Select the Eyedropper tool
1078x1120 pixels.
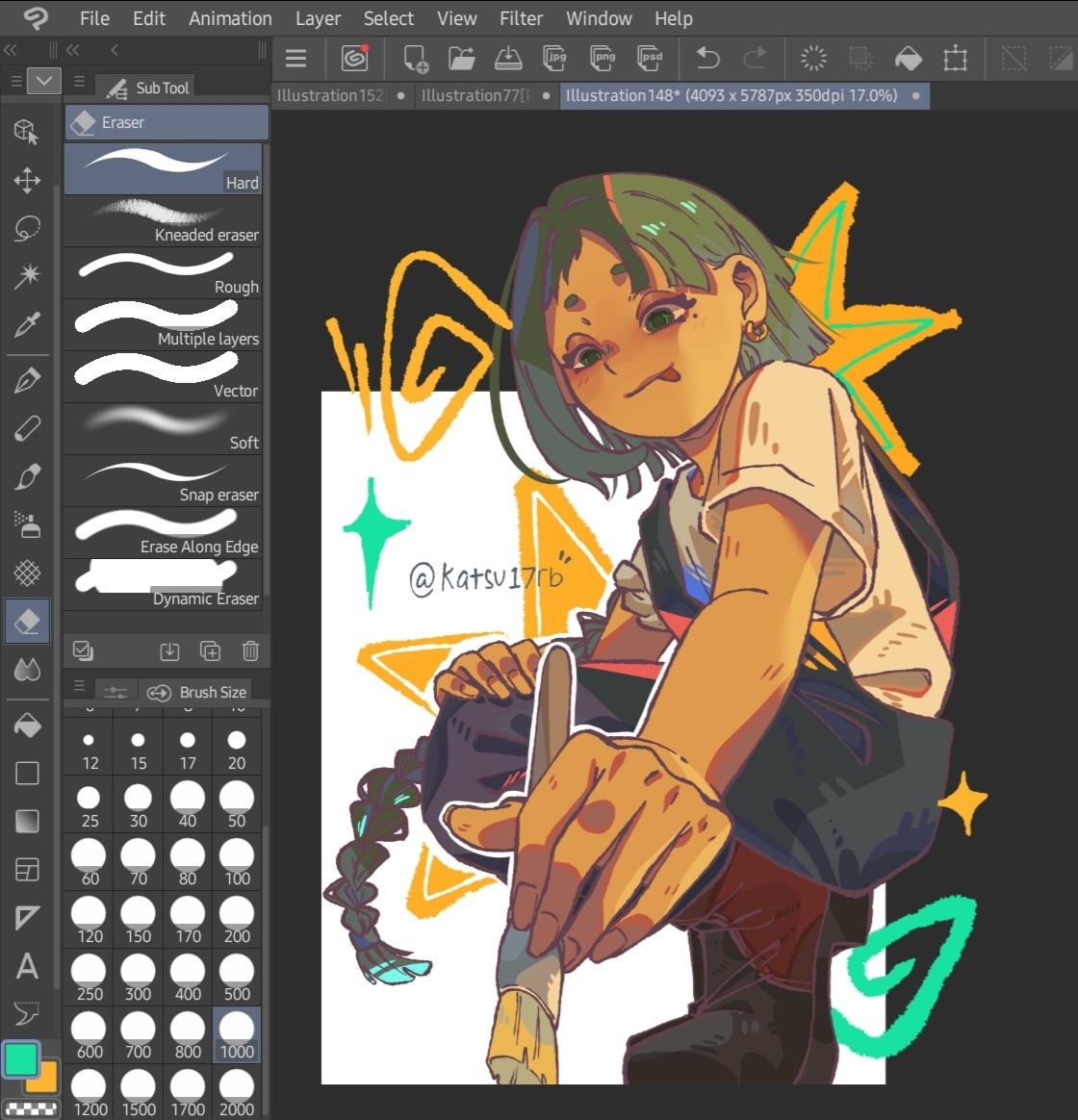point(27,325)
